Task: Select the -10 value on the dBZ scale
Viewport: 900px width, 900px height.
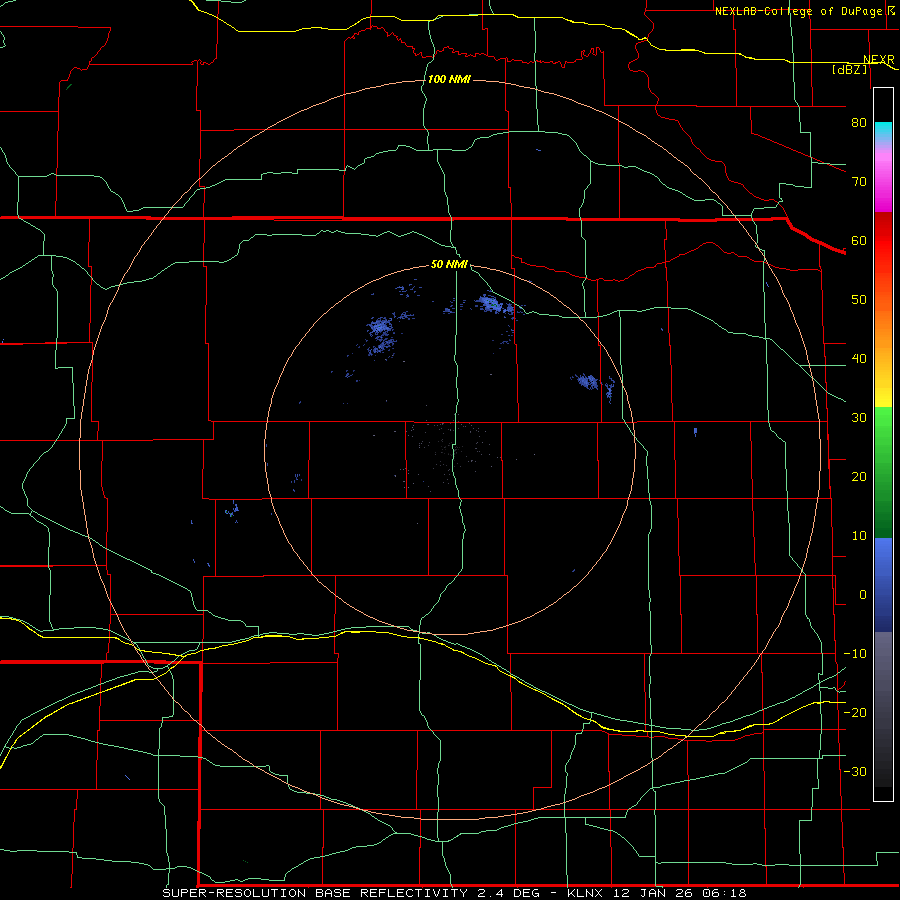Action: click(x=855, y=654)
